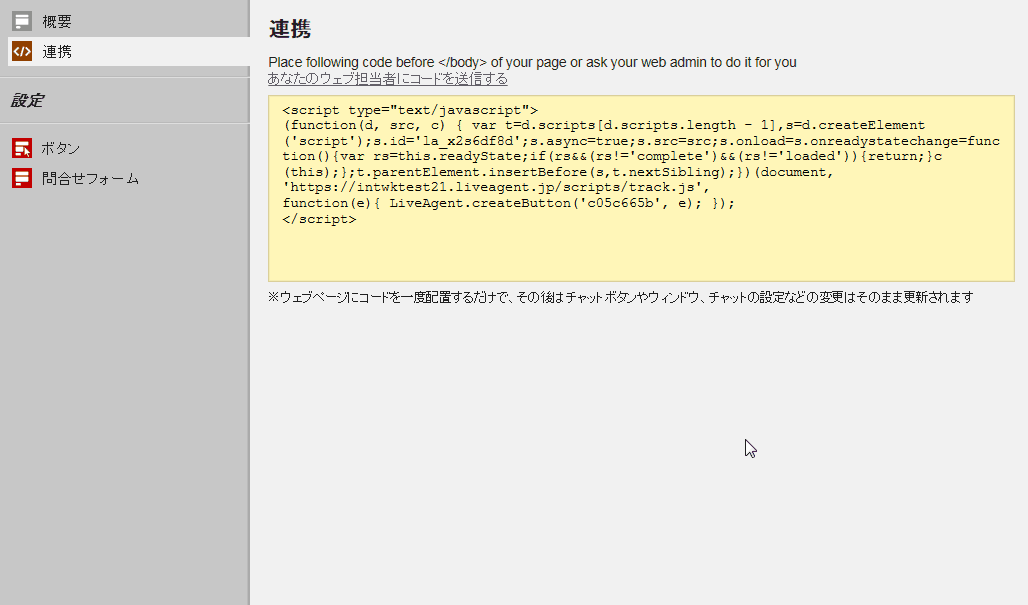
Task: Click the 連携 page heading
Action: tap(290, 29)
